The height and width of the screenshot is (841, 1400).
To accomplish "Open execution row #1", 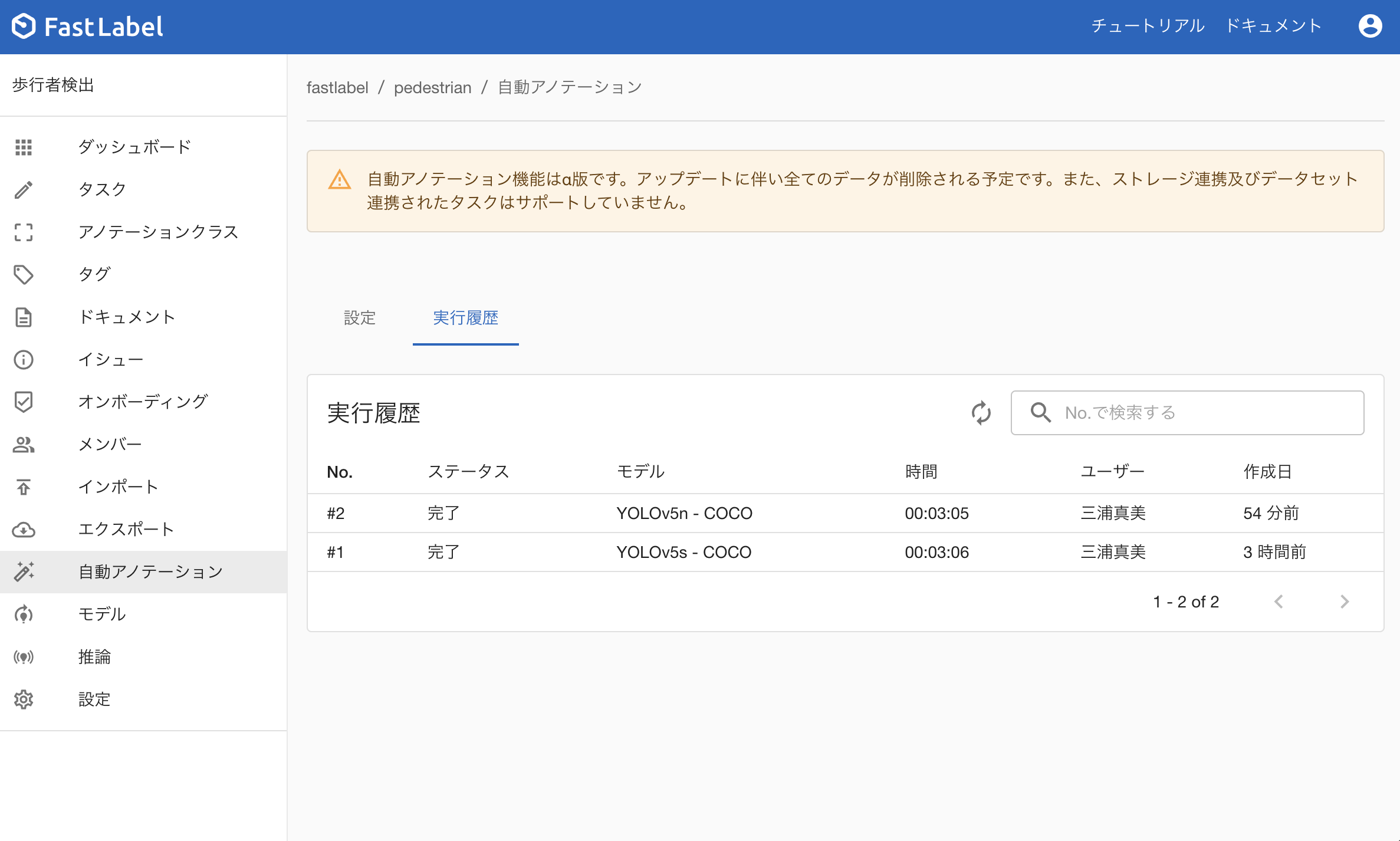I will [845, 552].
